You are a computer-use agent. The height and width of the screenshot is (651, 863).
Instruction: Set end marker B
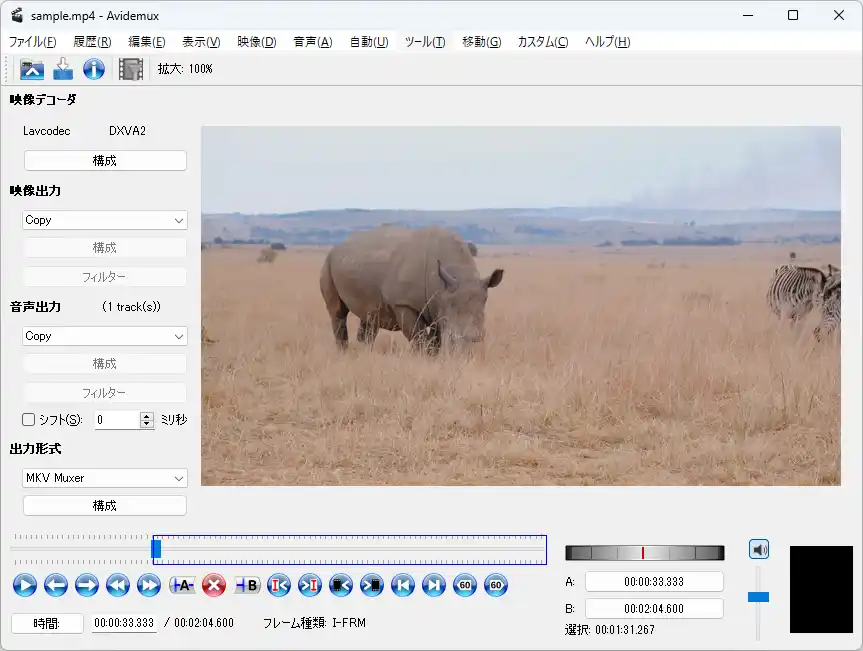[247, 586]
